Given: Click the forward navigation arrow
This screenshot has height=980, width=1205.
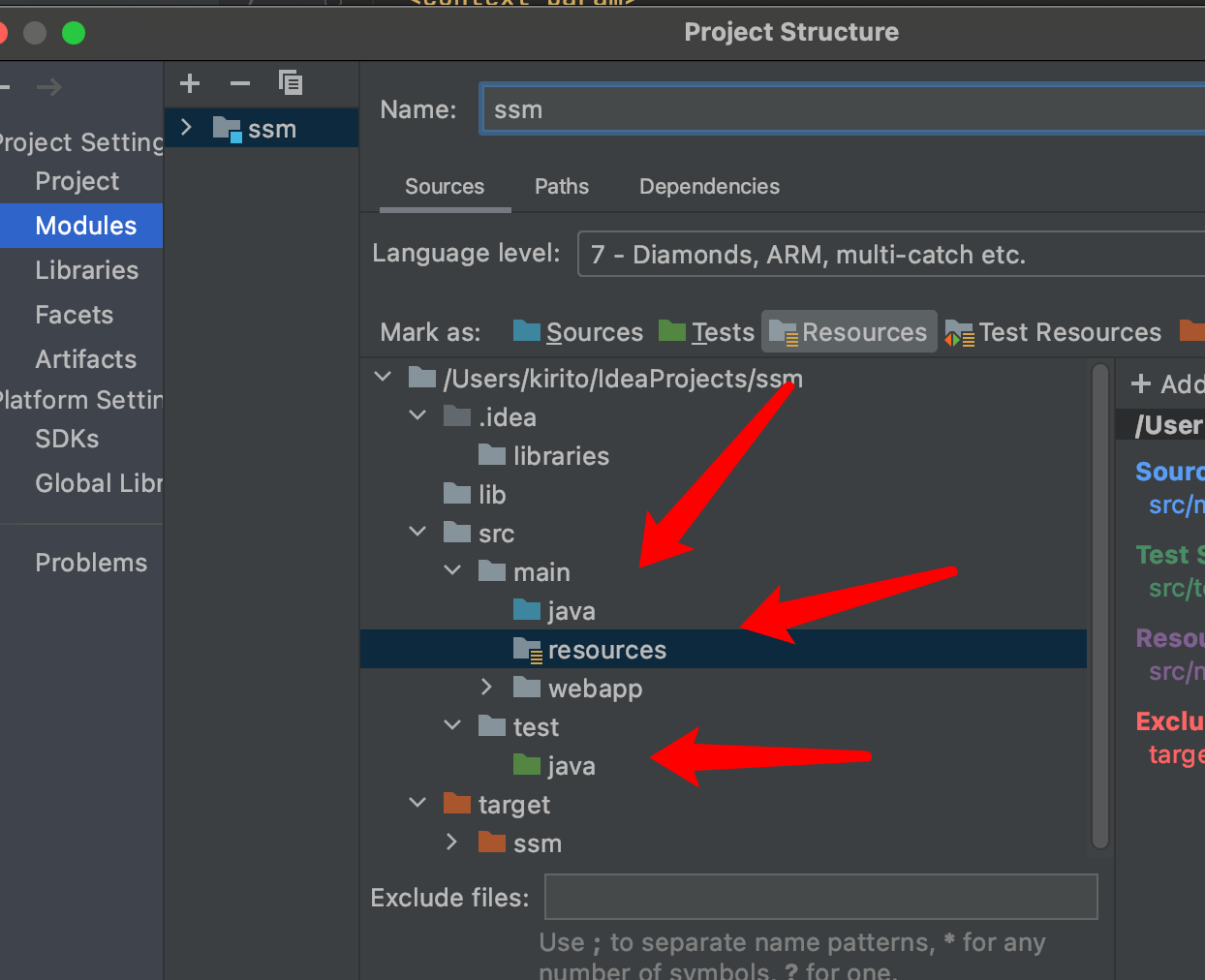Looking at the screenshot, I should 49,87.
